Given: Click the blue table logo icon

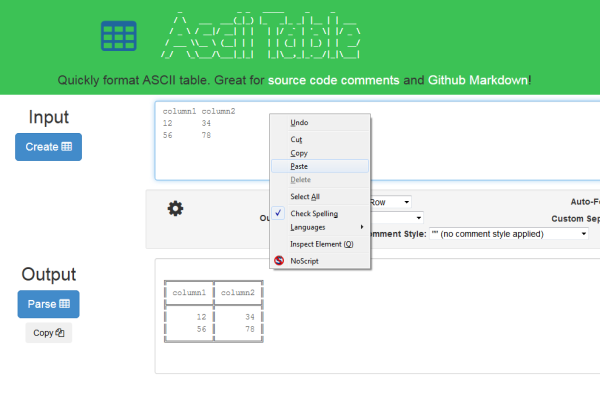Looking at the screenshot, I should click(x=118, y=37).
